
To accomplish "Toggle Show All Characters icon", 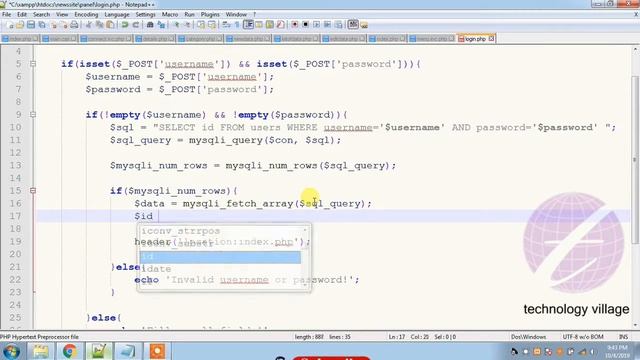I will pos(237,25).
